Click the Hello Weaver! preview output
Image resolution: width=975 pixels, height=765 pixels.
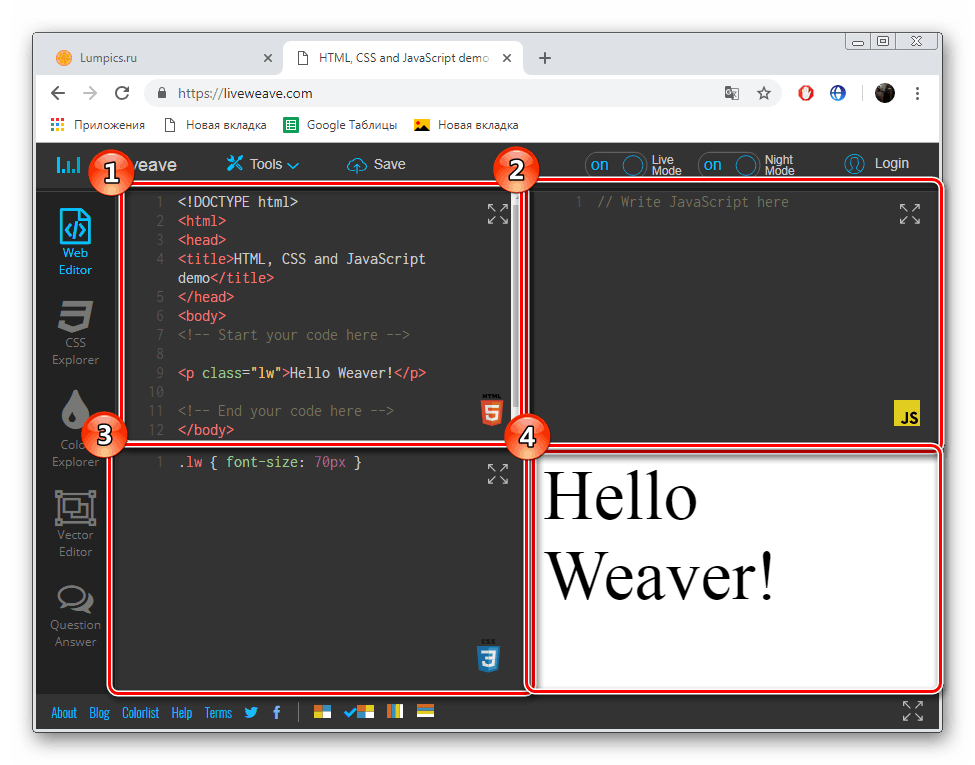point(659,535)
